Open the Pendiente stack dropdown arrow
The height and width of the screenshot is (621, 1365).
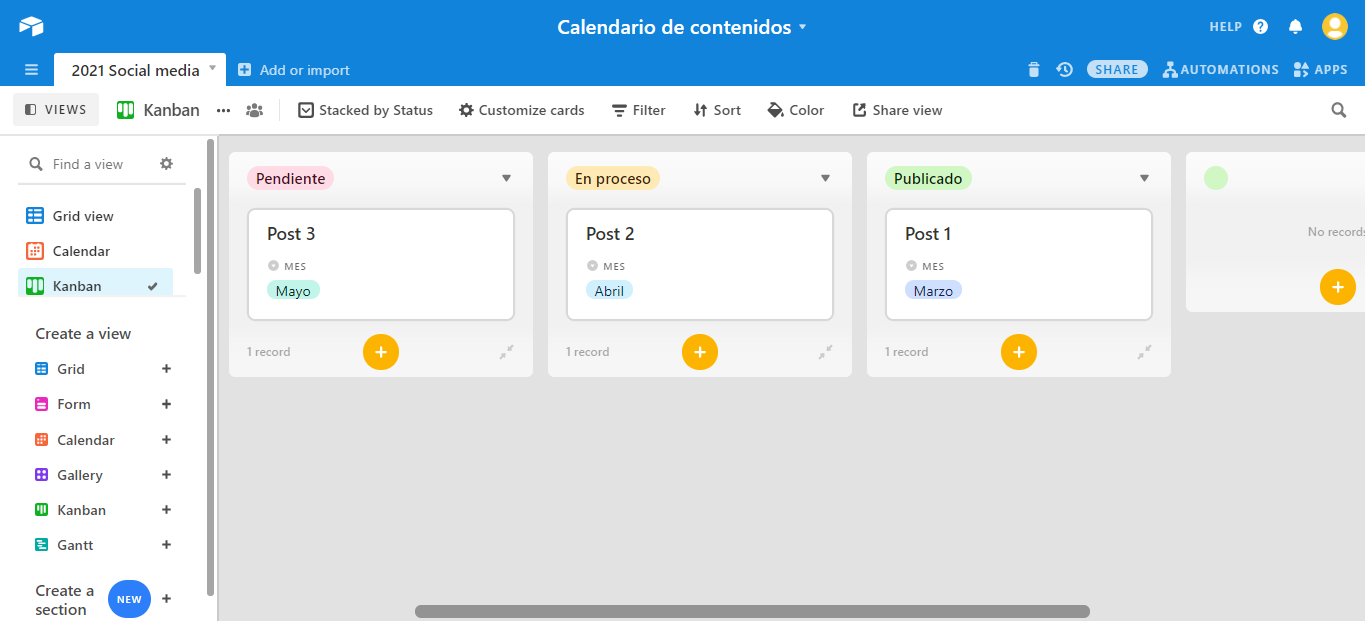tap(506, 178)
